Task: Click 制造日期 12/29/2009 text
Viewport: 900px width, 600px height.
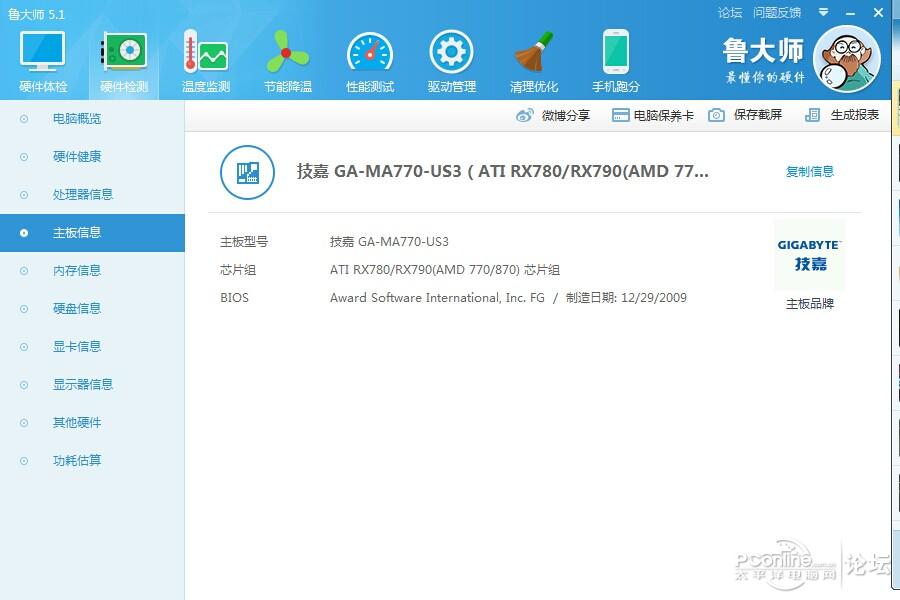Action: click(626, 297)
